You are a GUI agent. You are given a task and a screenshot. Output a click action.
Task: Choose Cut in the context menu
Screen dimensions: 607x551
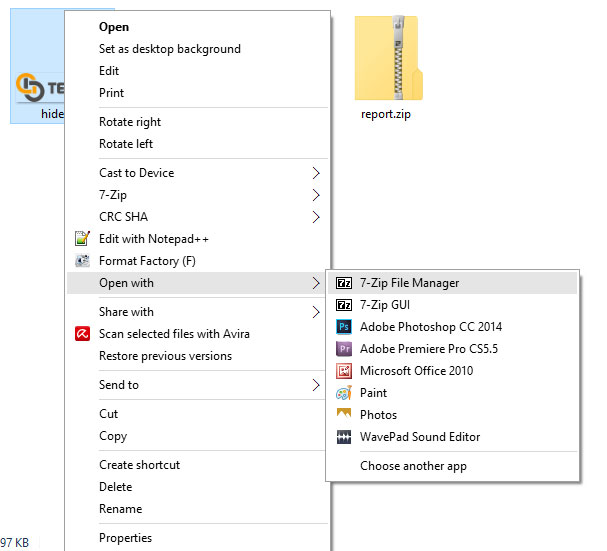coord(197,414)
